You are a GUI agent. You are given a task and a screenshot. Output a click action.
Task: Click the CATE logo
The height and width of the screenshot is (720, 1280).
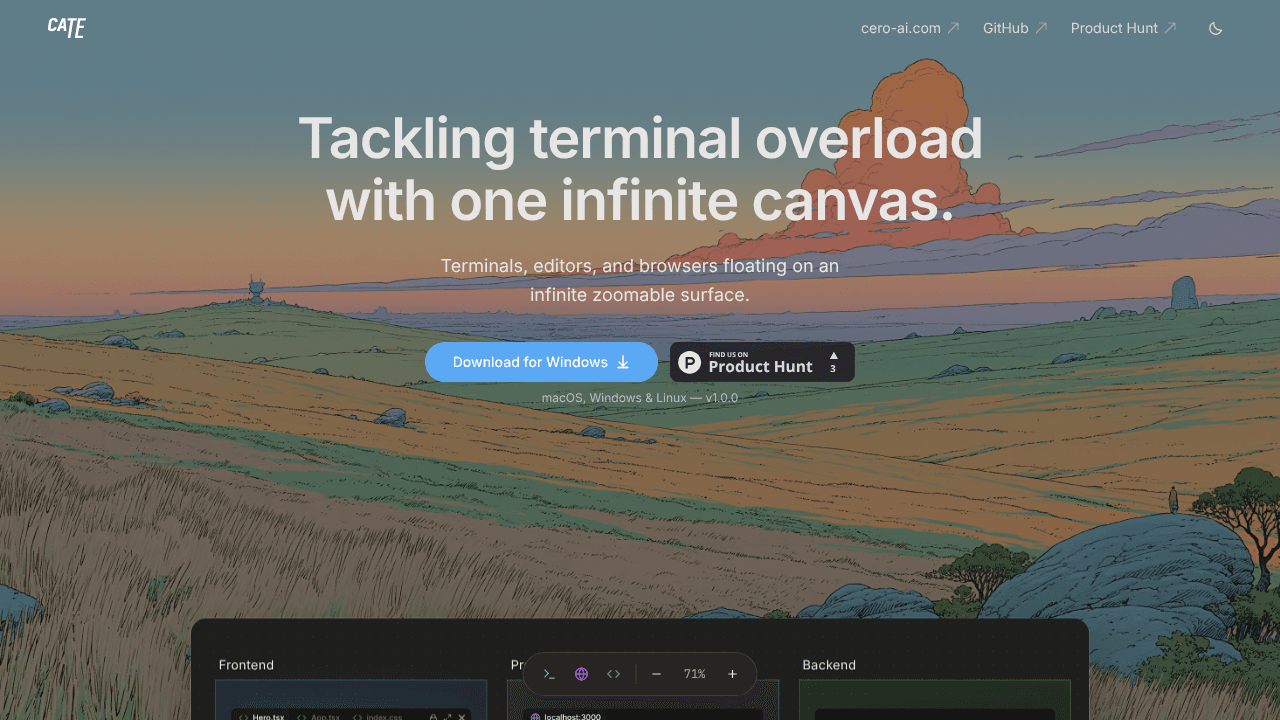tap(66, 28)
